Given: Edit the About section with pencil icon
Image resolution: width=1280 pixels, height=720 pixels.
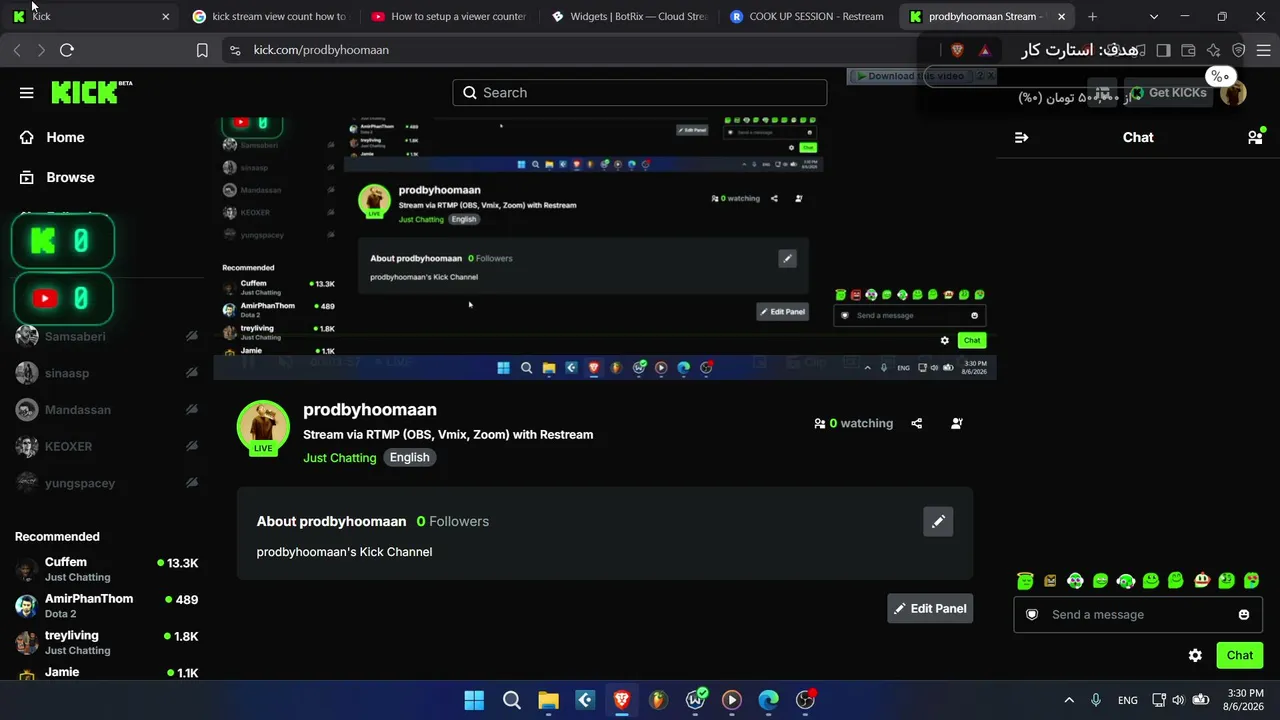Looking at the screenshot, I should tap(938, 521).
